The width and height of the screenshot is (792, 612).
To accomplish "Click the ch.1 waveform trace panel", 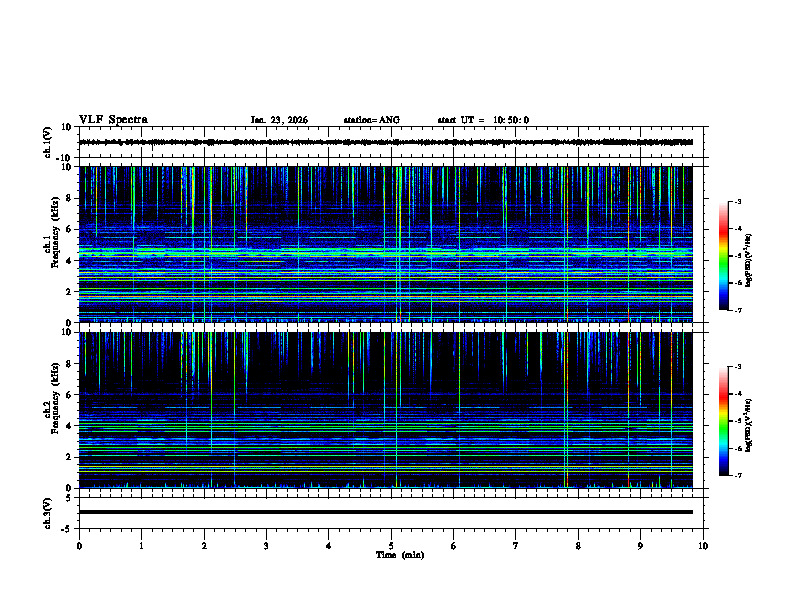I will [x=393, y=142].
